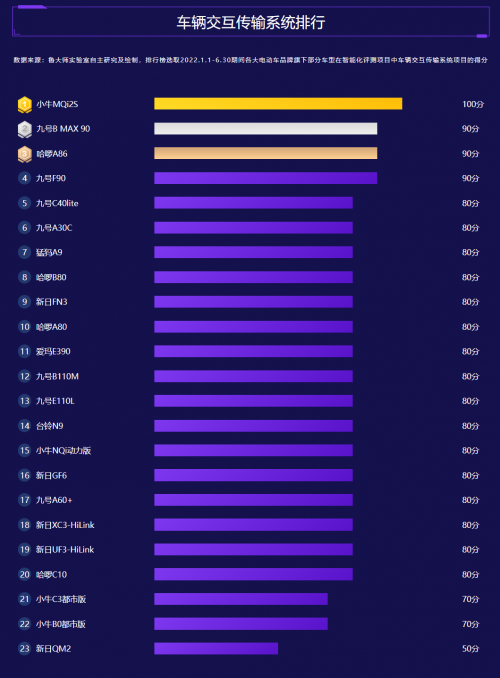500x678 pixels.
Task: Select the 小牛NQi动力版 model label
Action: tap(64, 451)
